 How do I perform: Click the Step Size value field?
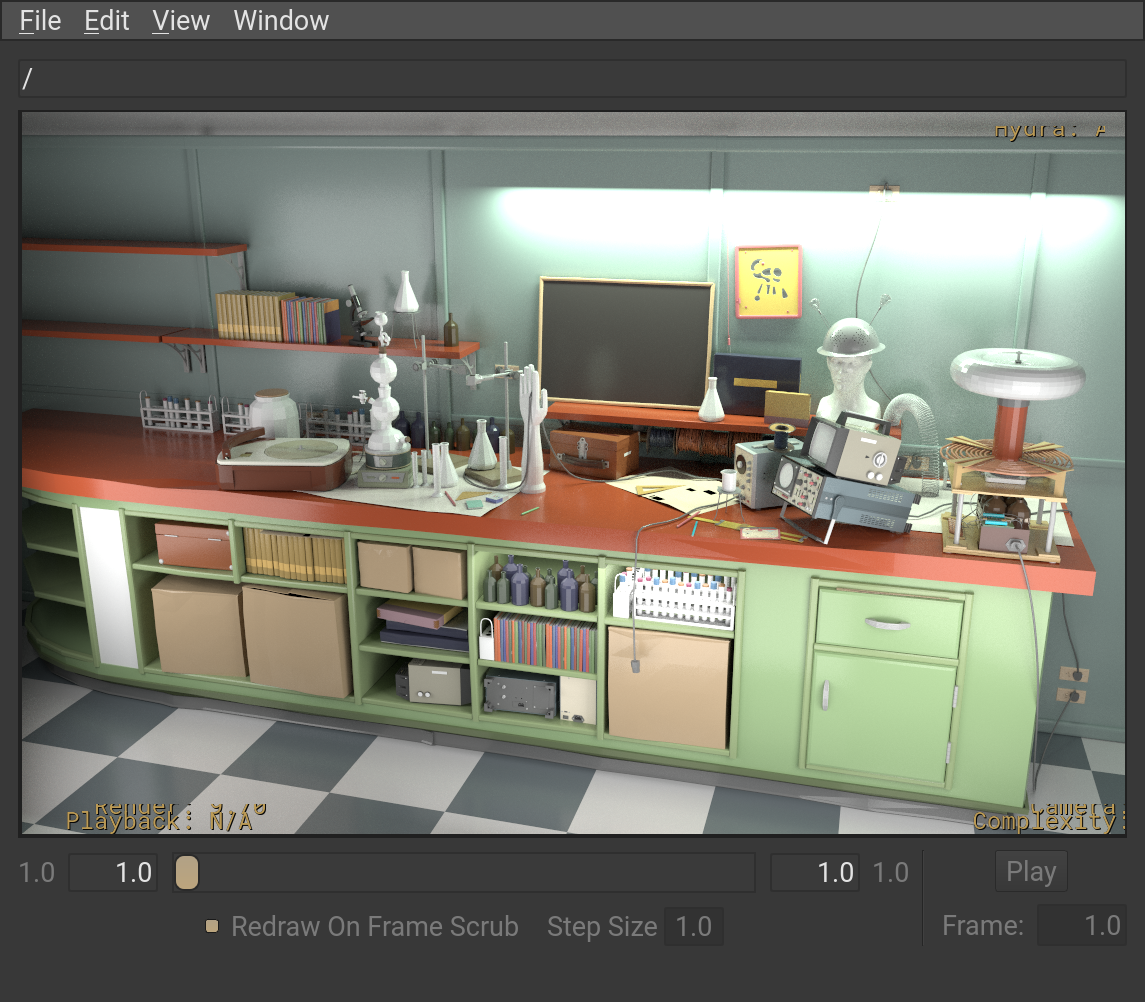(695, 926)
